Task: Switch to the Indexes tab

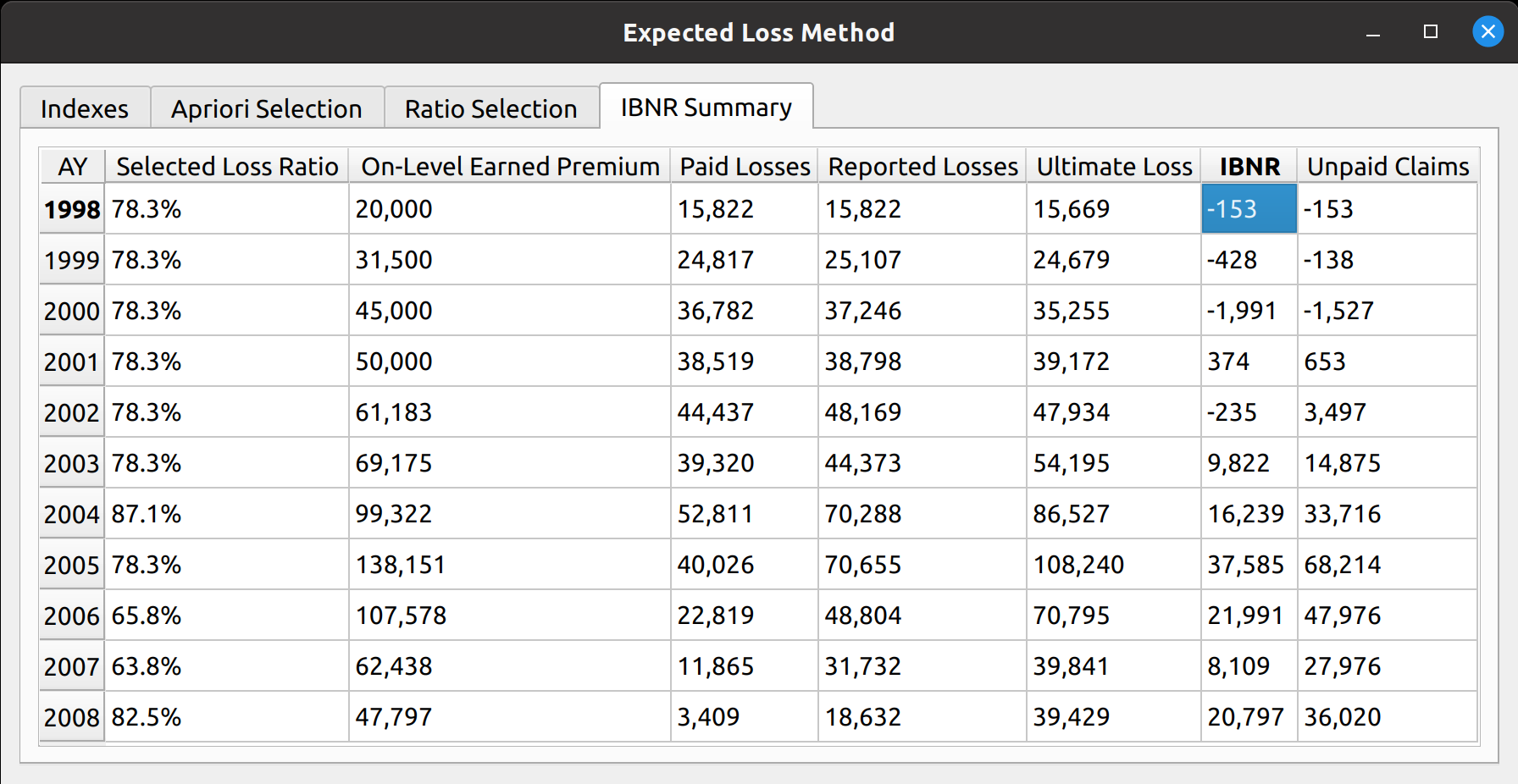Action: (x=85, y=109)
